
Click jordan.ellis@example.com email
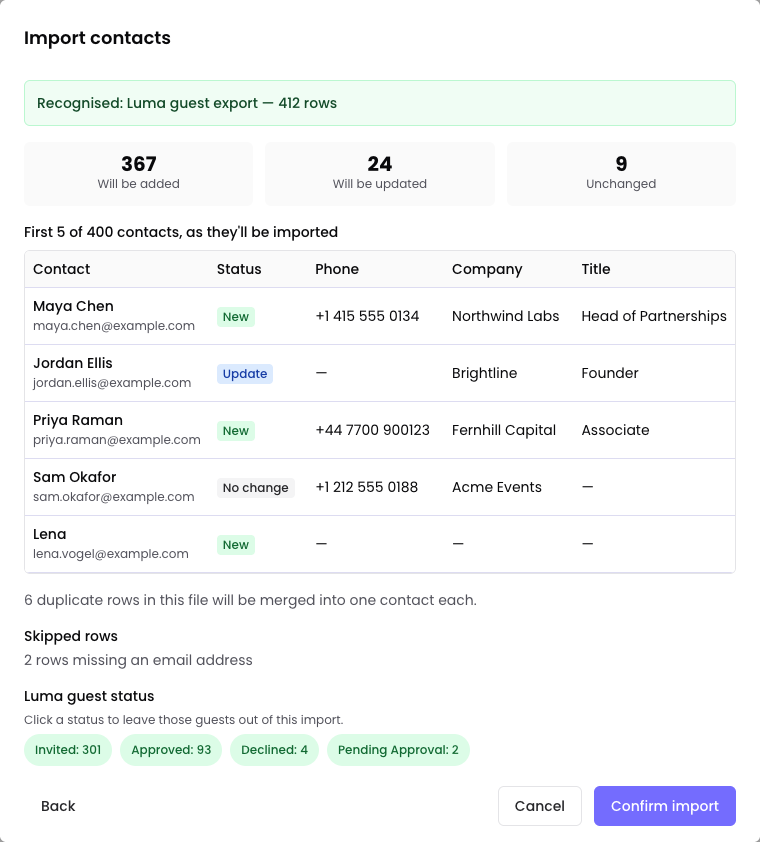[x=112, y=383]
